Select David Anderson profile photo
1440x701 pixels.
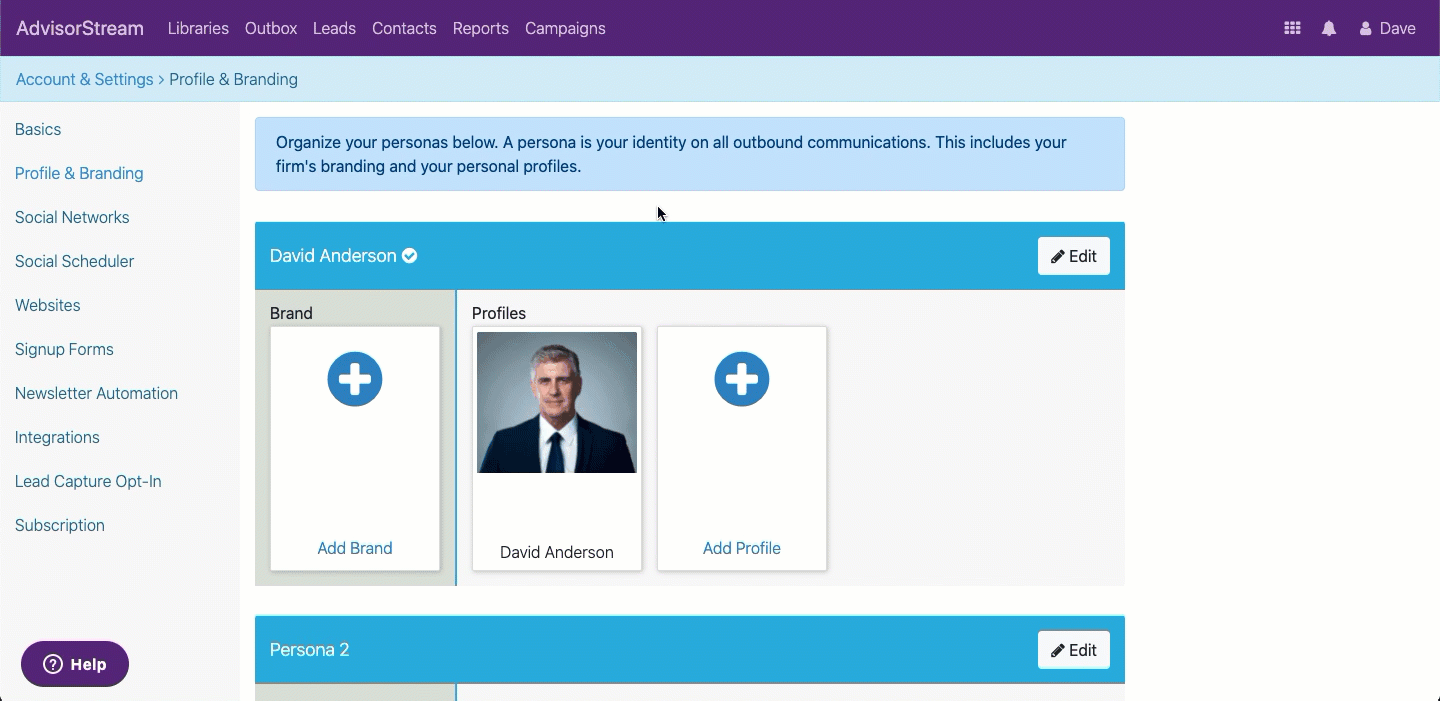click(x=557, y=402)
